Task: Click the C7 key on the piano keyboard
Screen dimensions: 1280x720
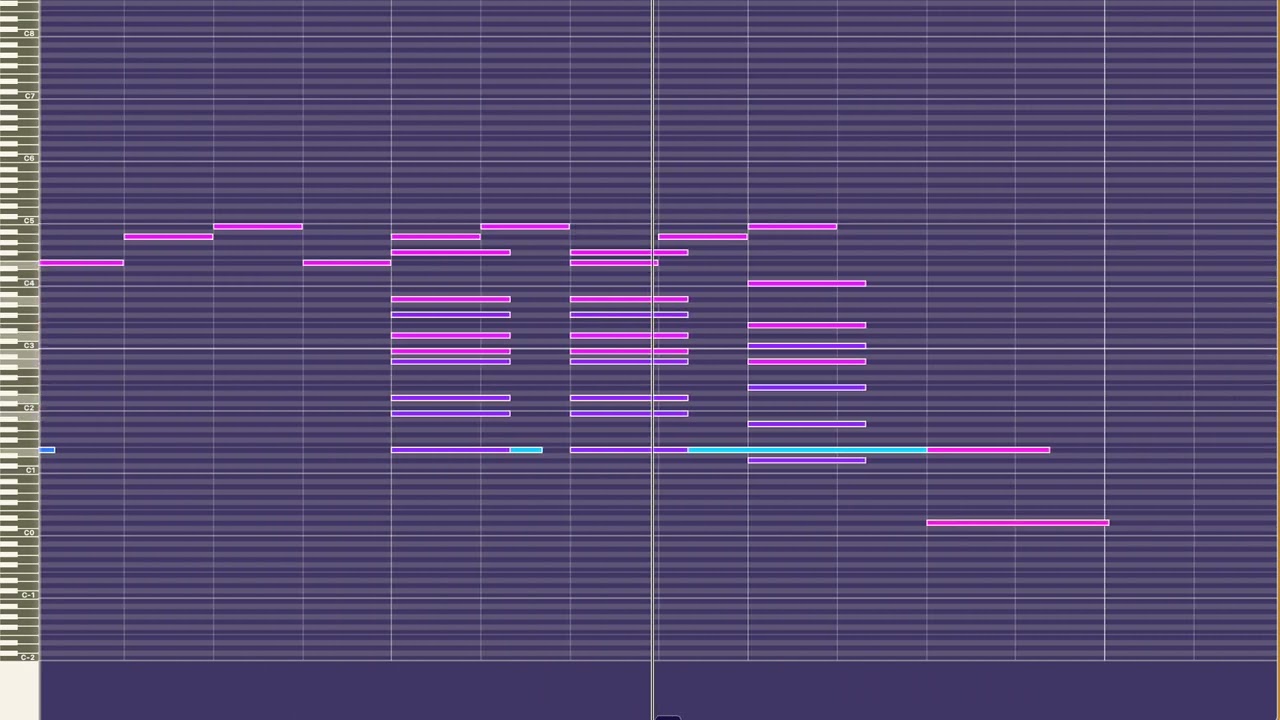Action: tap(20, 97)
